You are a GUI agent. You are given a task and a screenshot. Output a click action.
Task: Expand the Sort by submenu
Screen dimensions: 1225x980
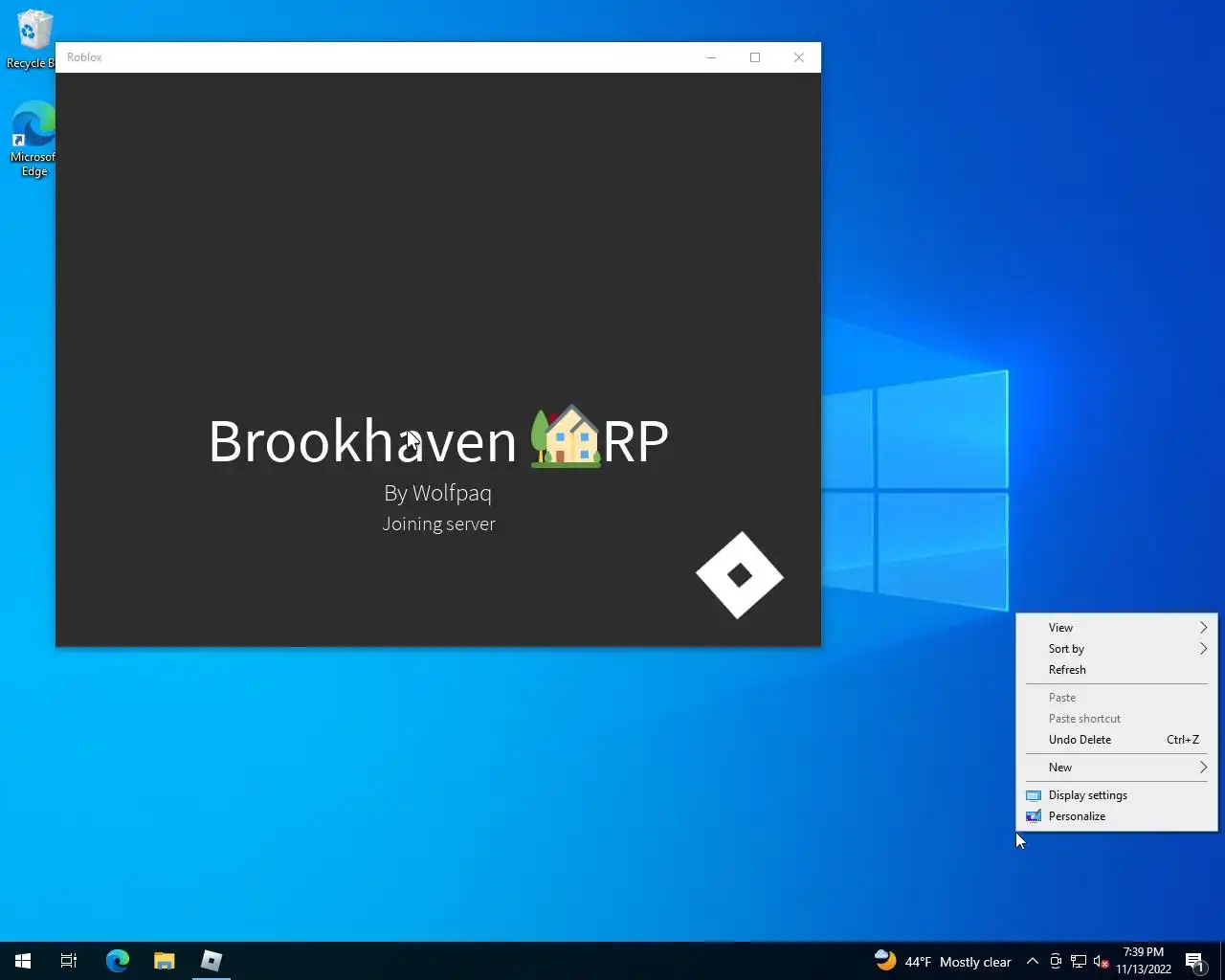[x=1117, y=649]
